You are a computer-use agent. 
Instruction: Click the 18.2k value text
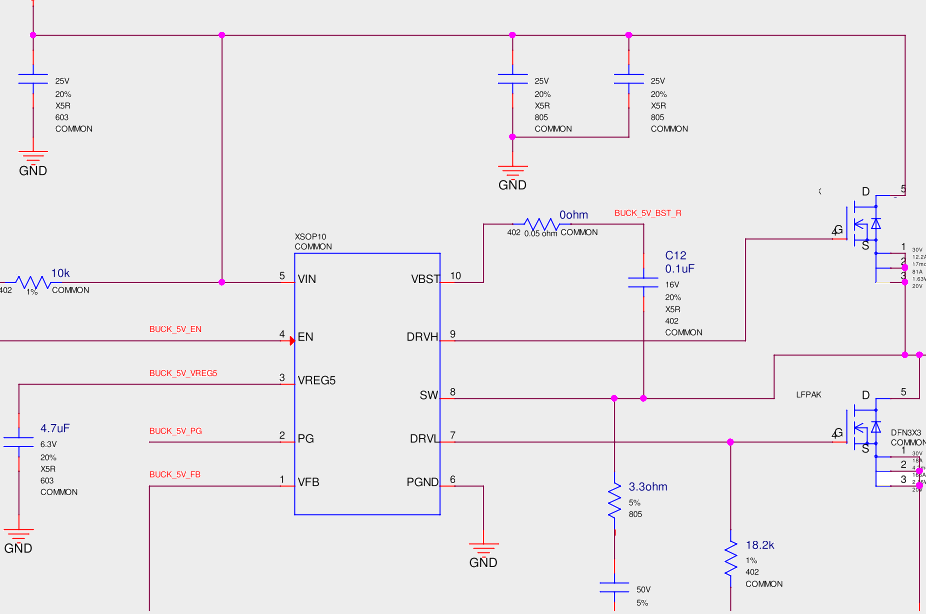coord(760,546)
